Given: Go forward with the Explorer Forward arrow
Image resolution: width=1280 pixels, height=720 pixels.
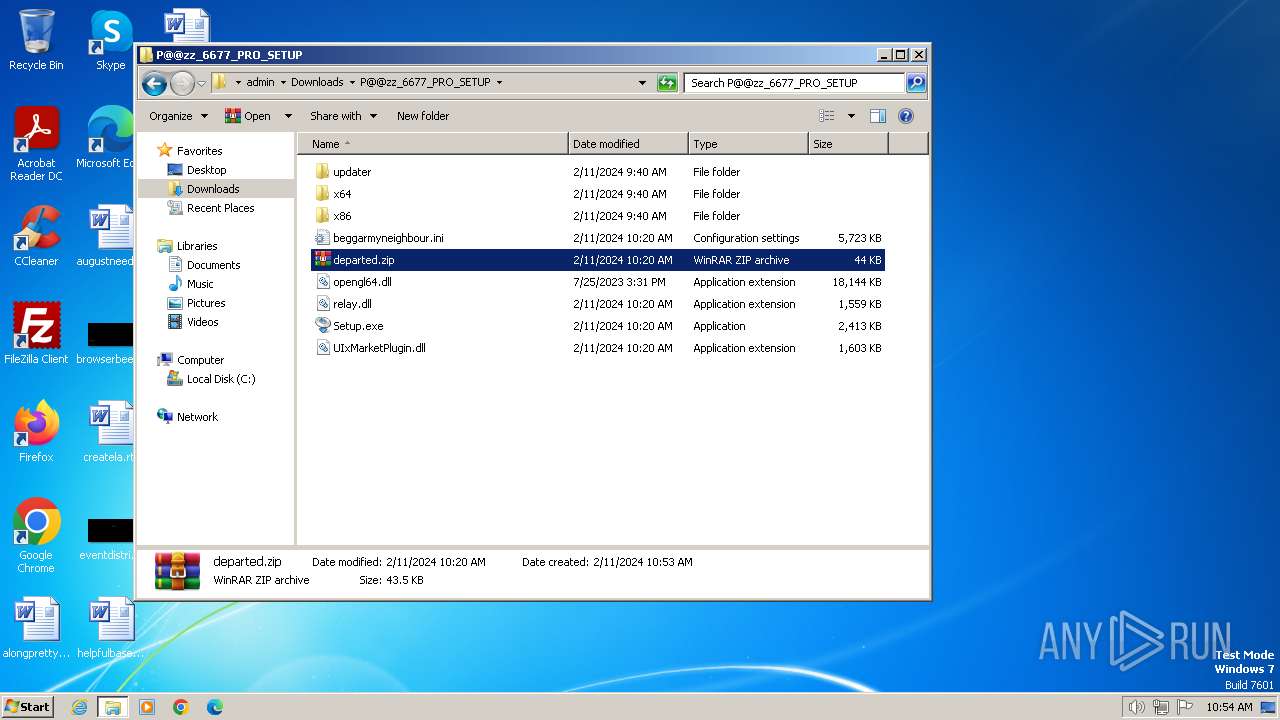Looking at the screenshot, I should click(x=182, y=83).
